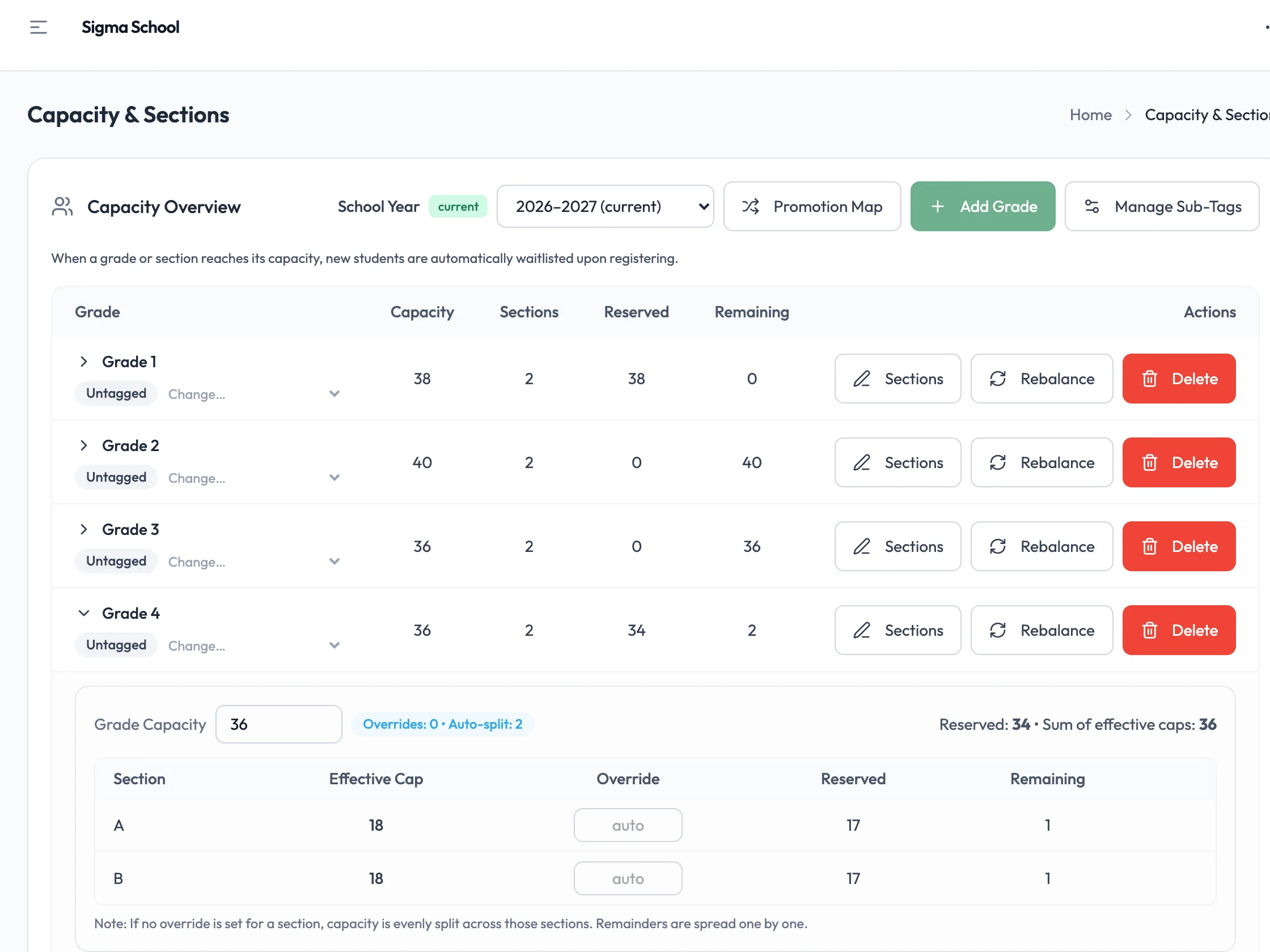Click the Capacity Overview people icon
Viewport: 1270px width, 952px height.
[x=62, y=207]
